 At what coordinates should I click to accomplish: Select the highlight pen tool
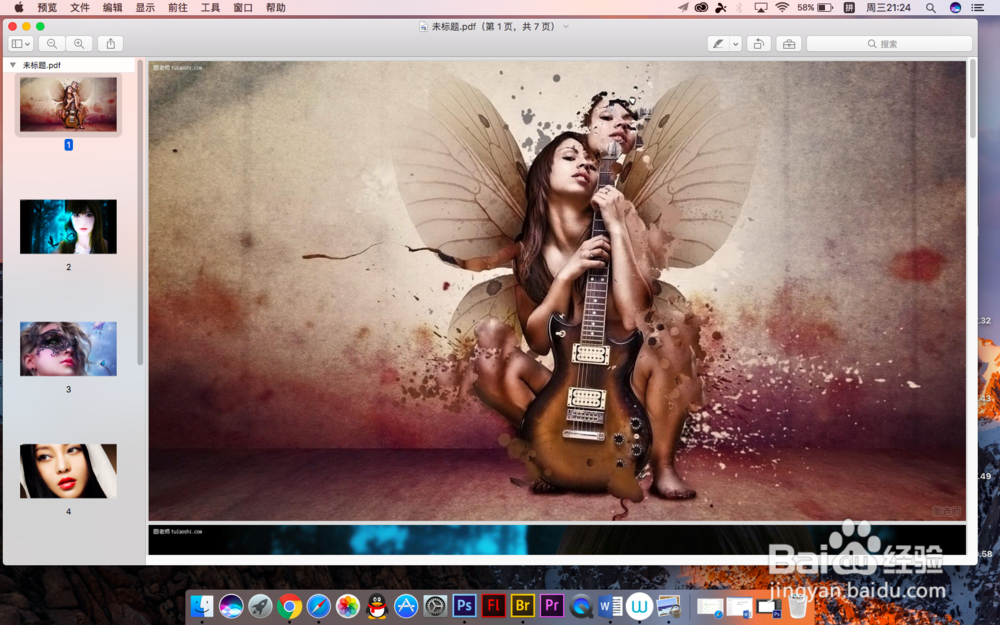(x=718, y=43)
